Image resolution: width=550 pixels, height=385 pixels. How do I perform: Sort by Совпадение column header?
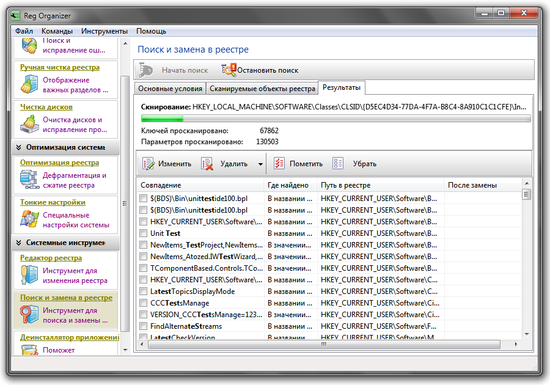click(x=200, y=185)
